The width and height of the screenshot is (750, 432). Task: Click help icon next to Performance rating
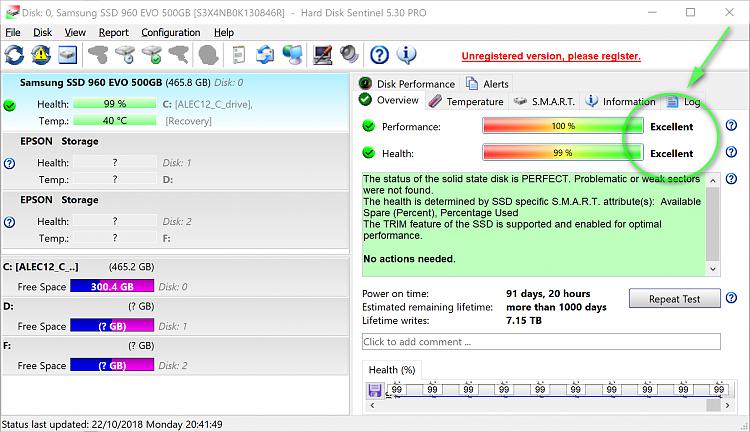pos(731,125)
